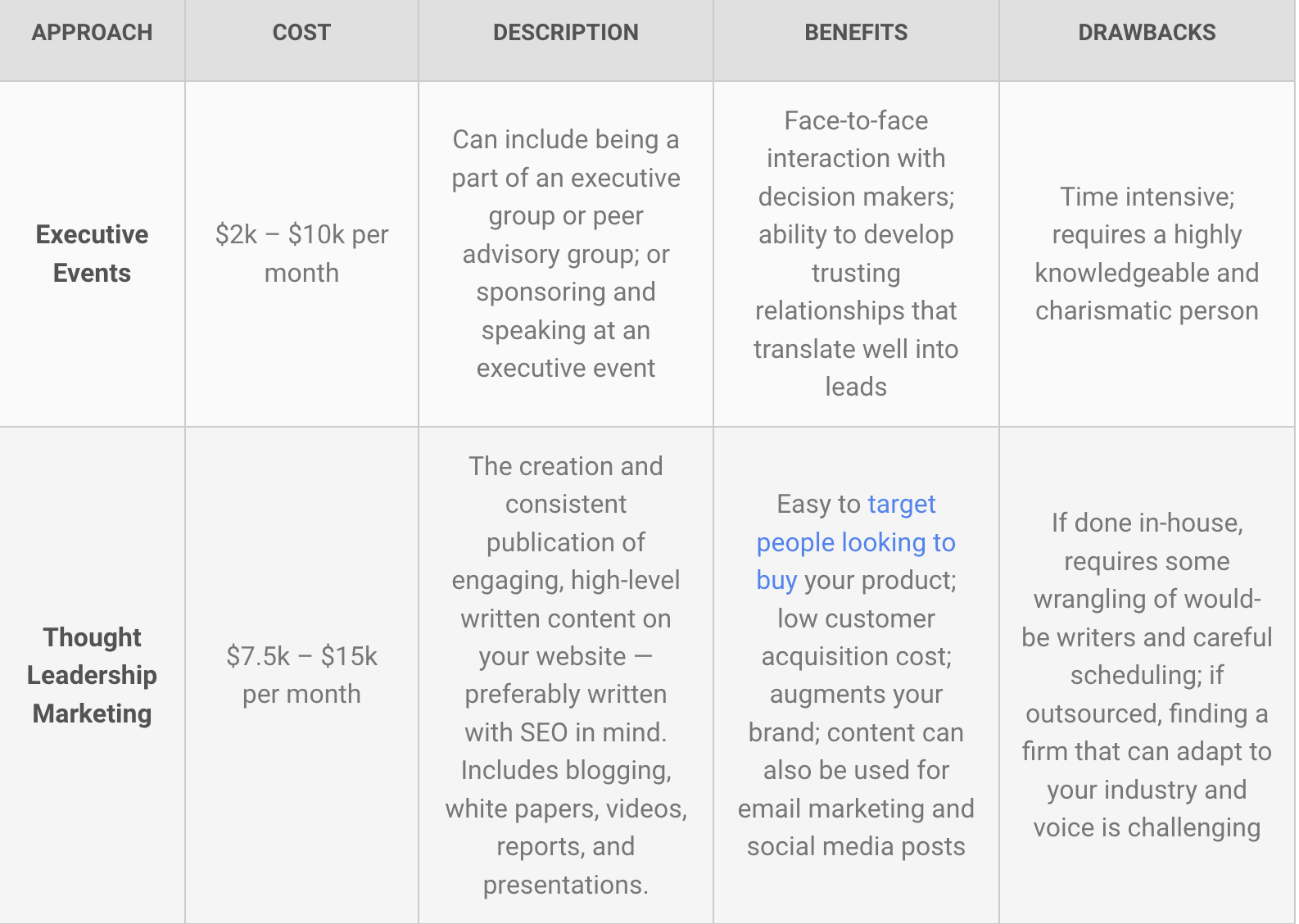Select the 'If done in-house' drawbacks text
Screen dimensions: 1299x924
pyautogui.click(x=1147, y=675)
